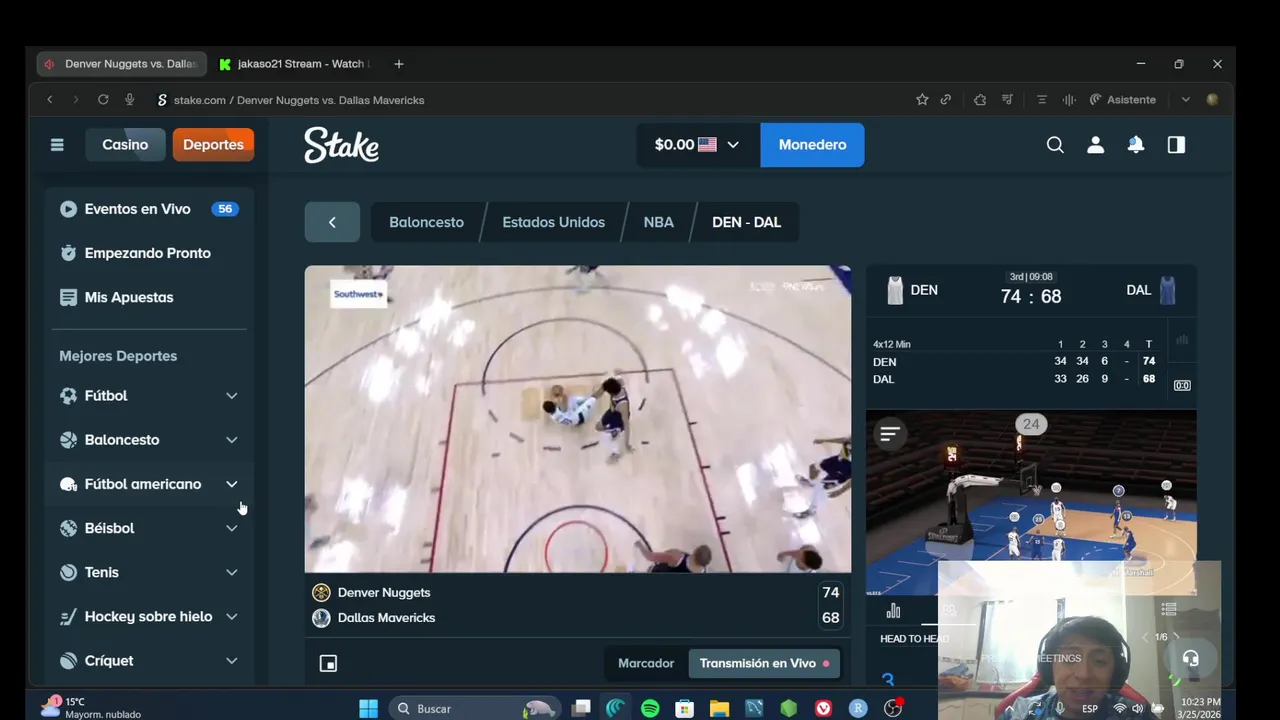
Task: Open the Monedero wallet button
Action: click(812, 145)
